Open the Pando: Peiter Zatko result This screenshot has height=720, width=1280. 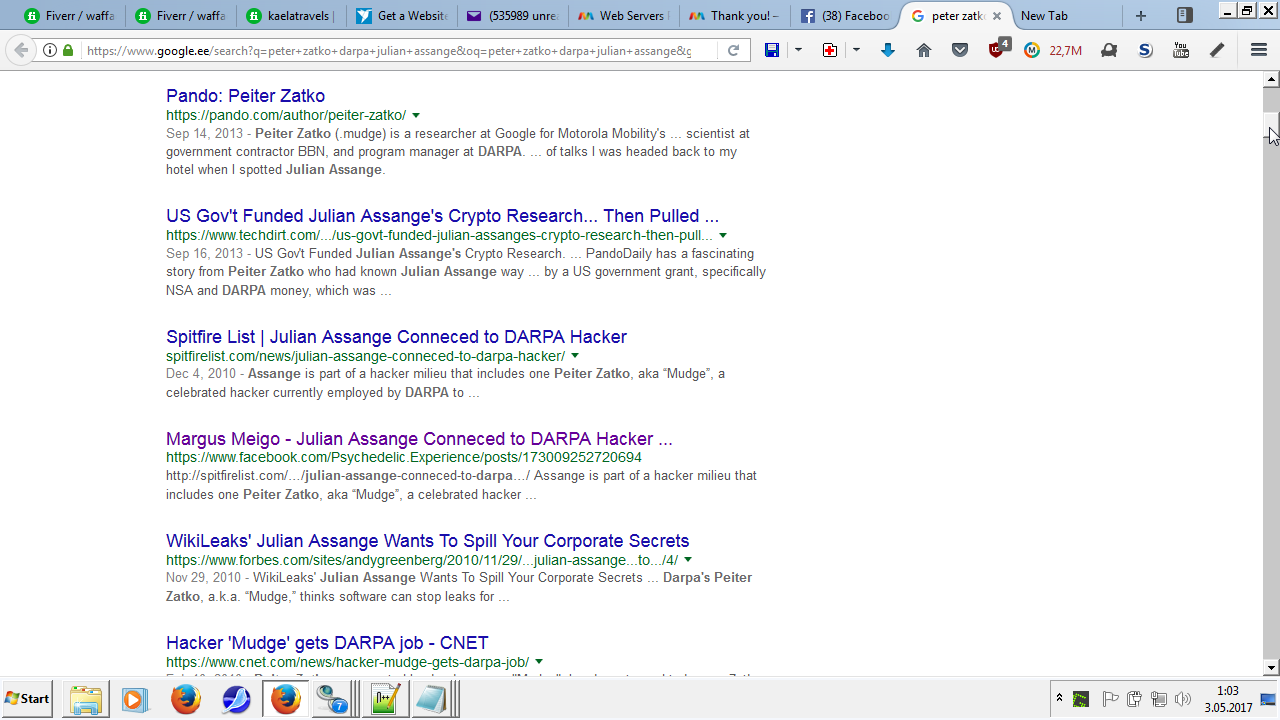coord(245,96)
